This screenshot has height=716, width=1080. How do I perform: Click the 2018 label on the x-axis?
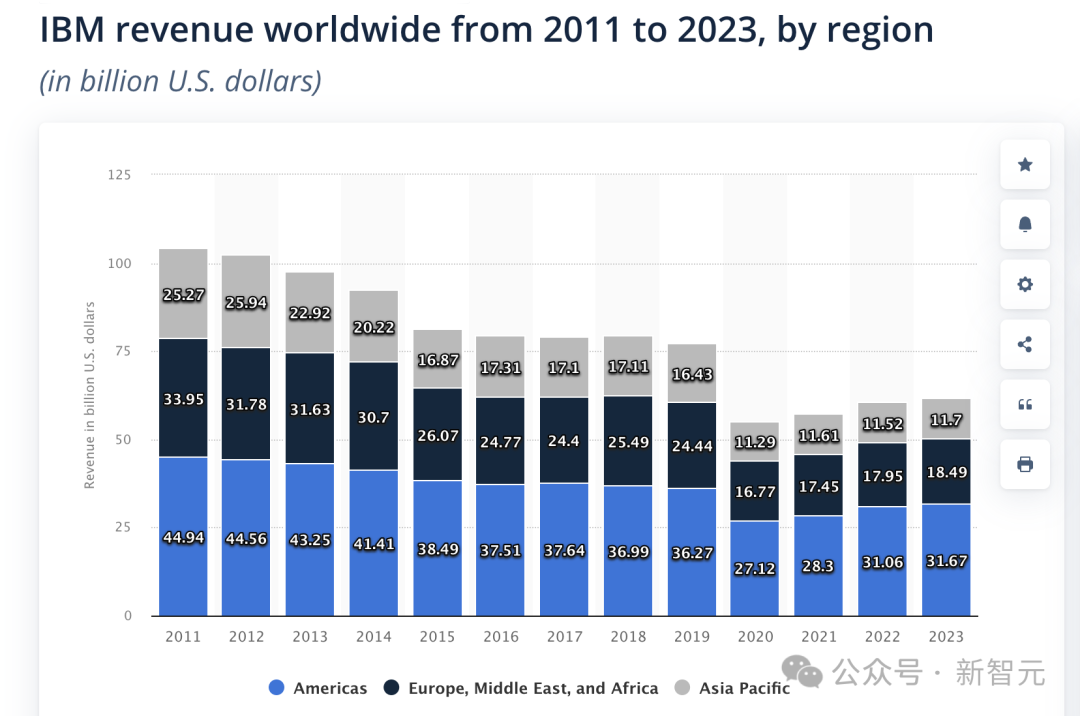(628, 637)
